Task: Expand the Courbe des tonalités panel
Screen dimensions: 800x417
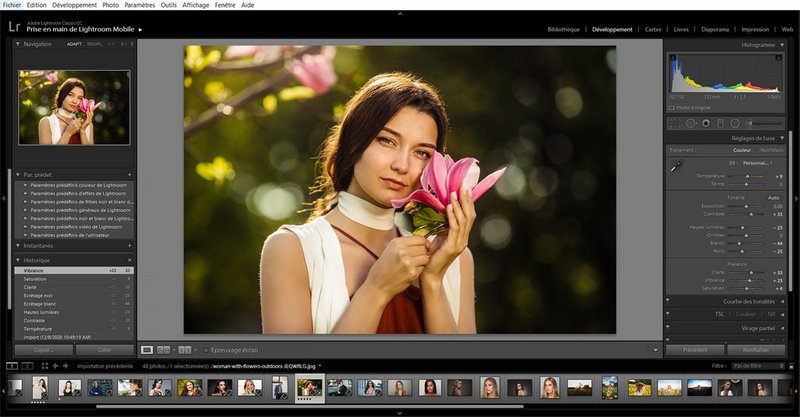Action: click(x=782, y=300)
